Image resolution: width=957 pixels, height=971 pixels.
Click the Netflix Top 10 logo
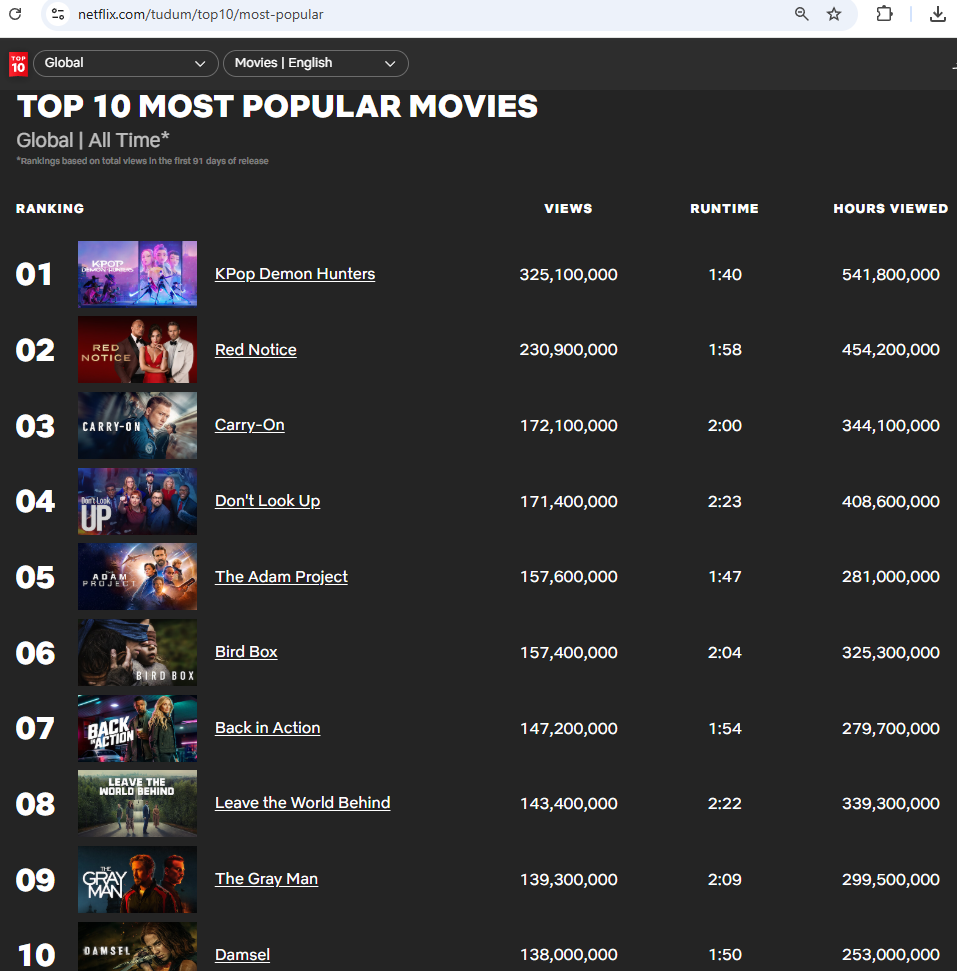(x=18, y=64)
